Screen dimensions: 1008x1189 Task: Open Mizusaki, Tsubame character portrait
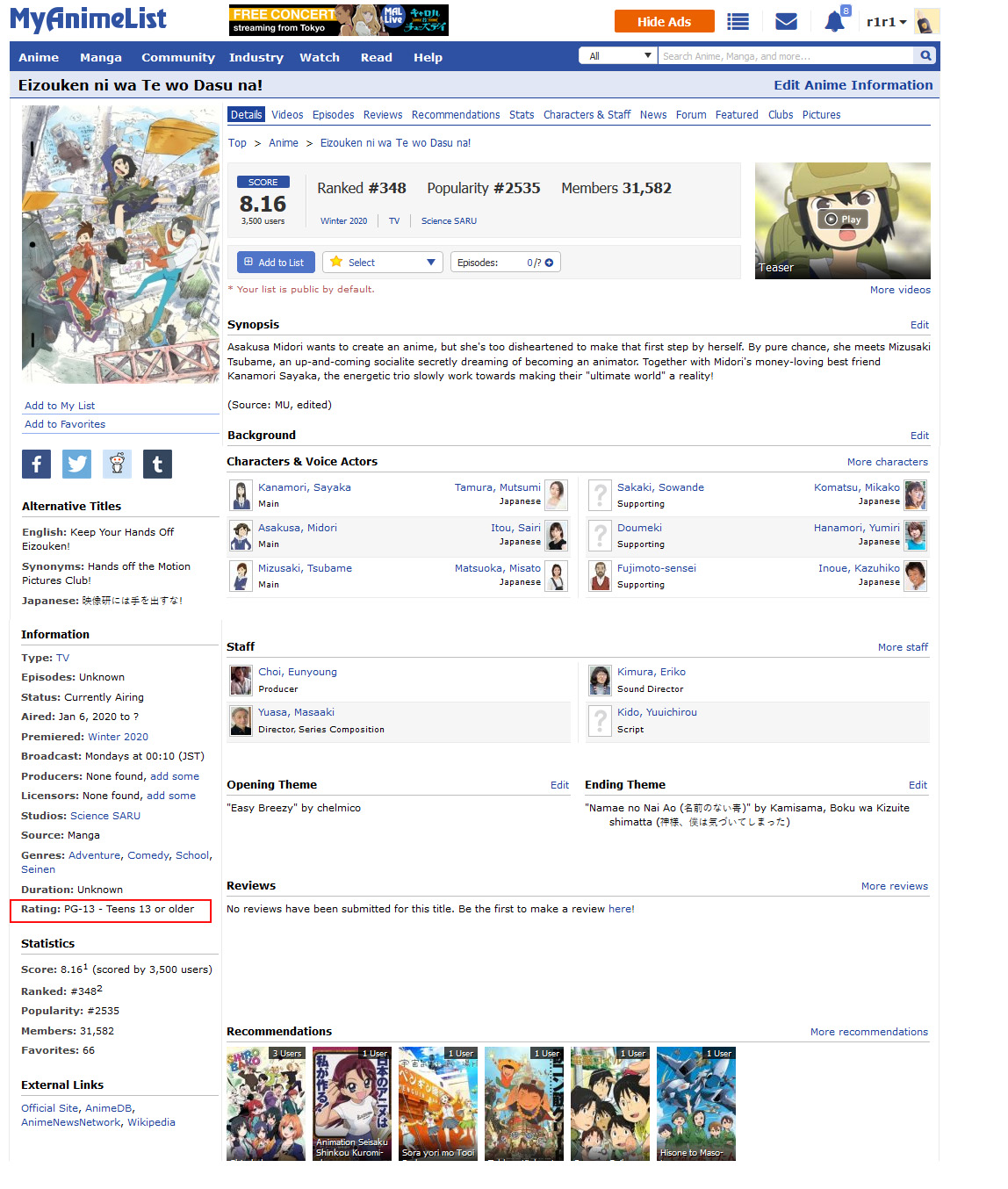(x=241, y=575)
